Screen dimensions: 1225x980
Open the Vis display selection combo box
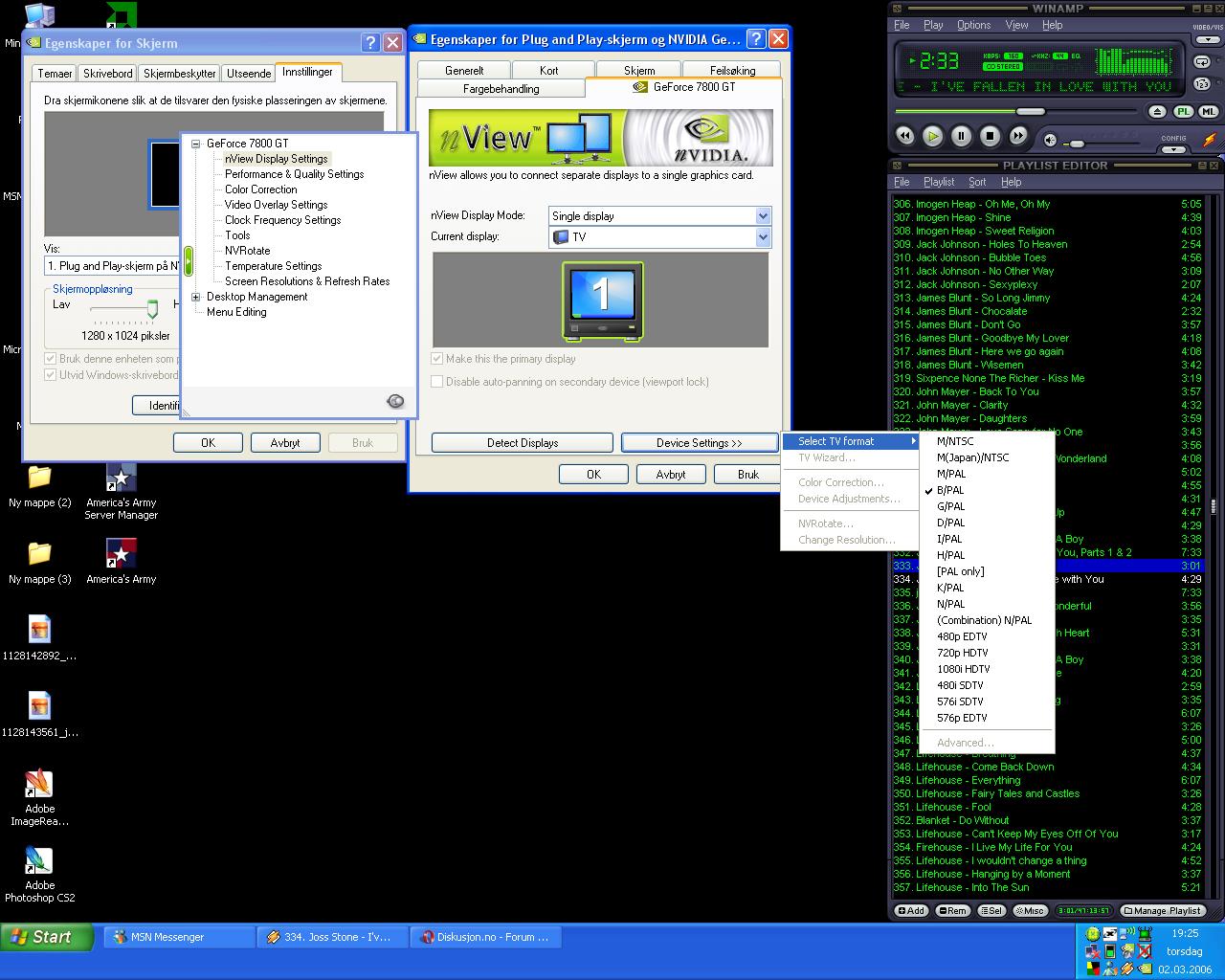pyautogui.click(x=113, y=266)
